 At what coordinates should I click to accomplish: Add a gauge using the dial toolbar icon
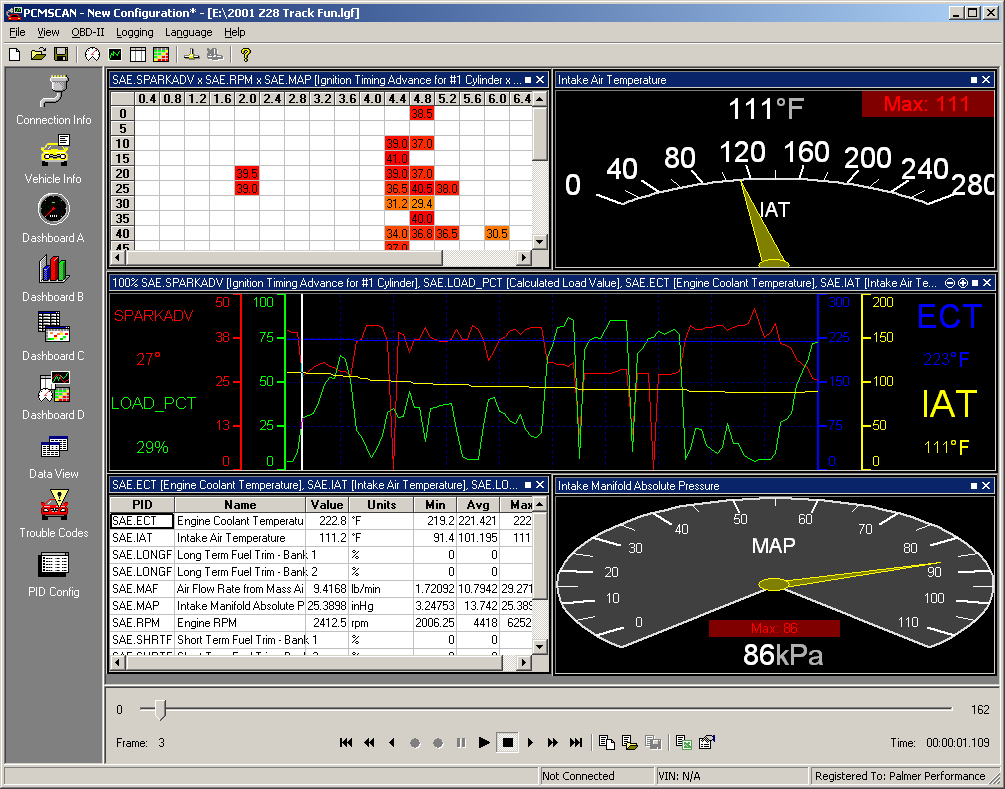[92, 54]
